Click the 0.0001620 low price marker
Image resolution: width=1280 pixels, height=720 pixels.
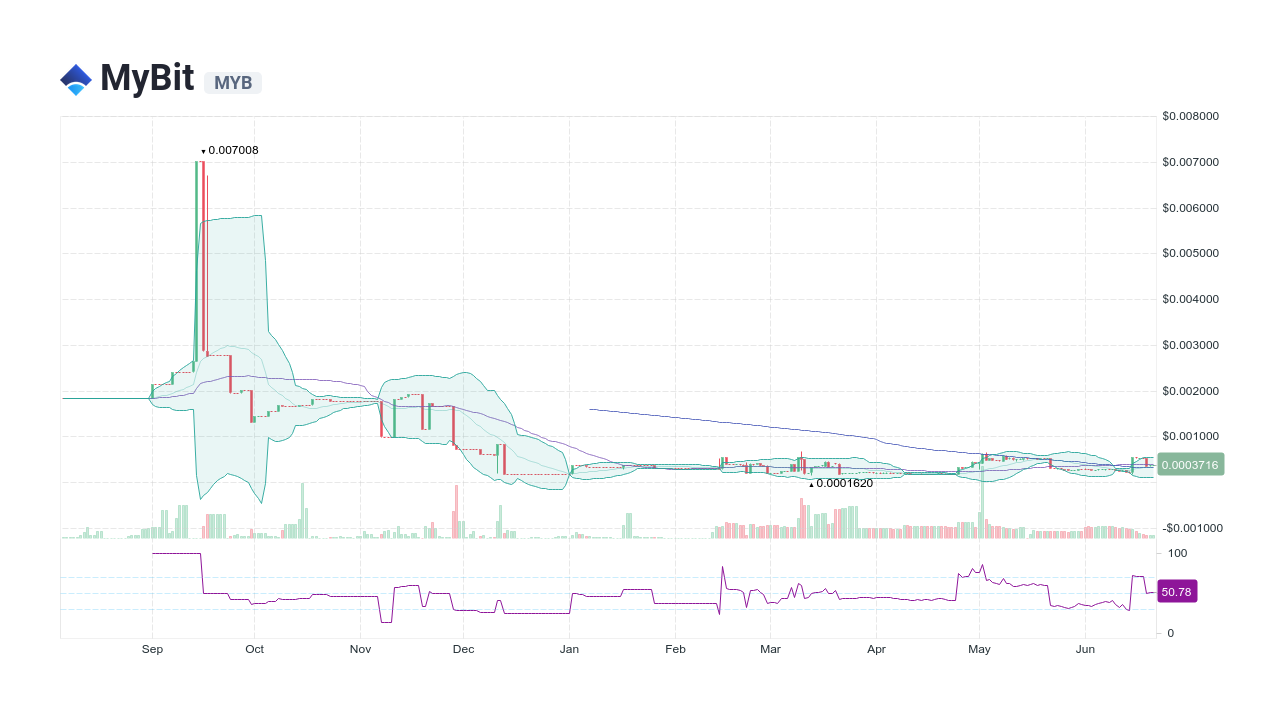point(841,483)
